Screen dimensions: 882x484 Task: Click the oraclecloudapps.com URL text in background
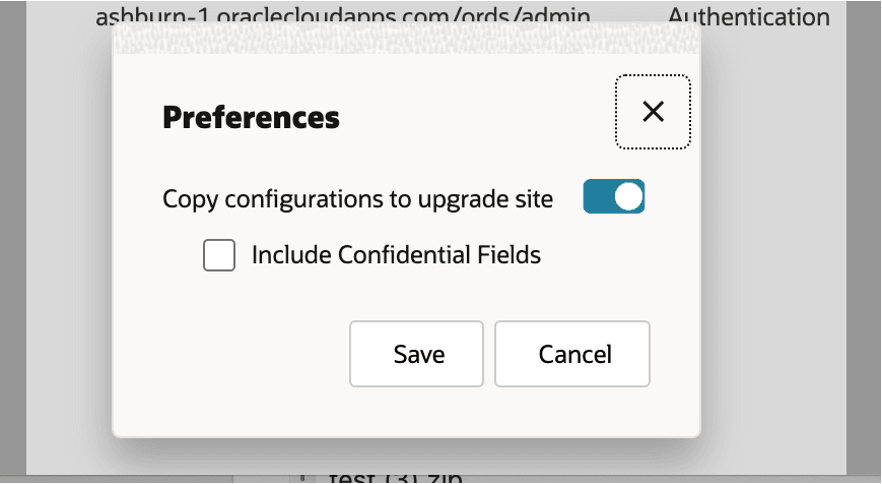(343, 16)
